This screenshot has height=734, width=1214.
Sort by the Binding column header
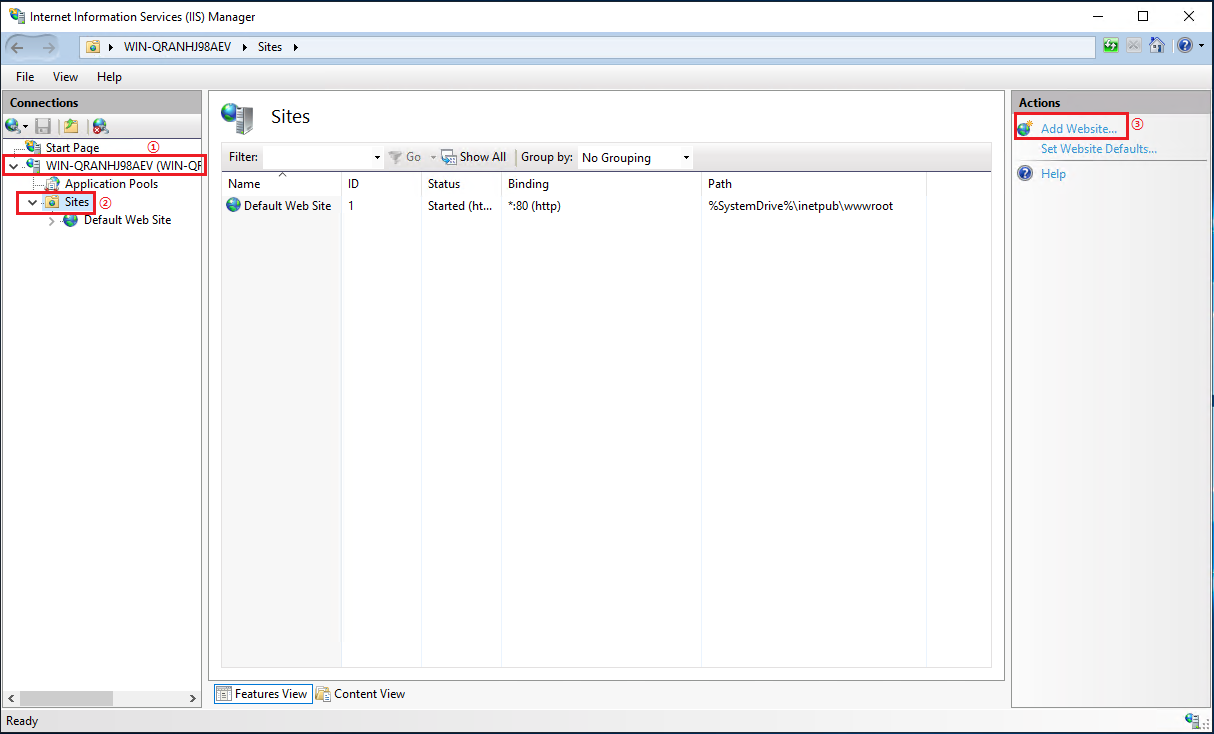601,184
